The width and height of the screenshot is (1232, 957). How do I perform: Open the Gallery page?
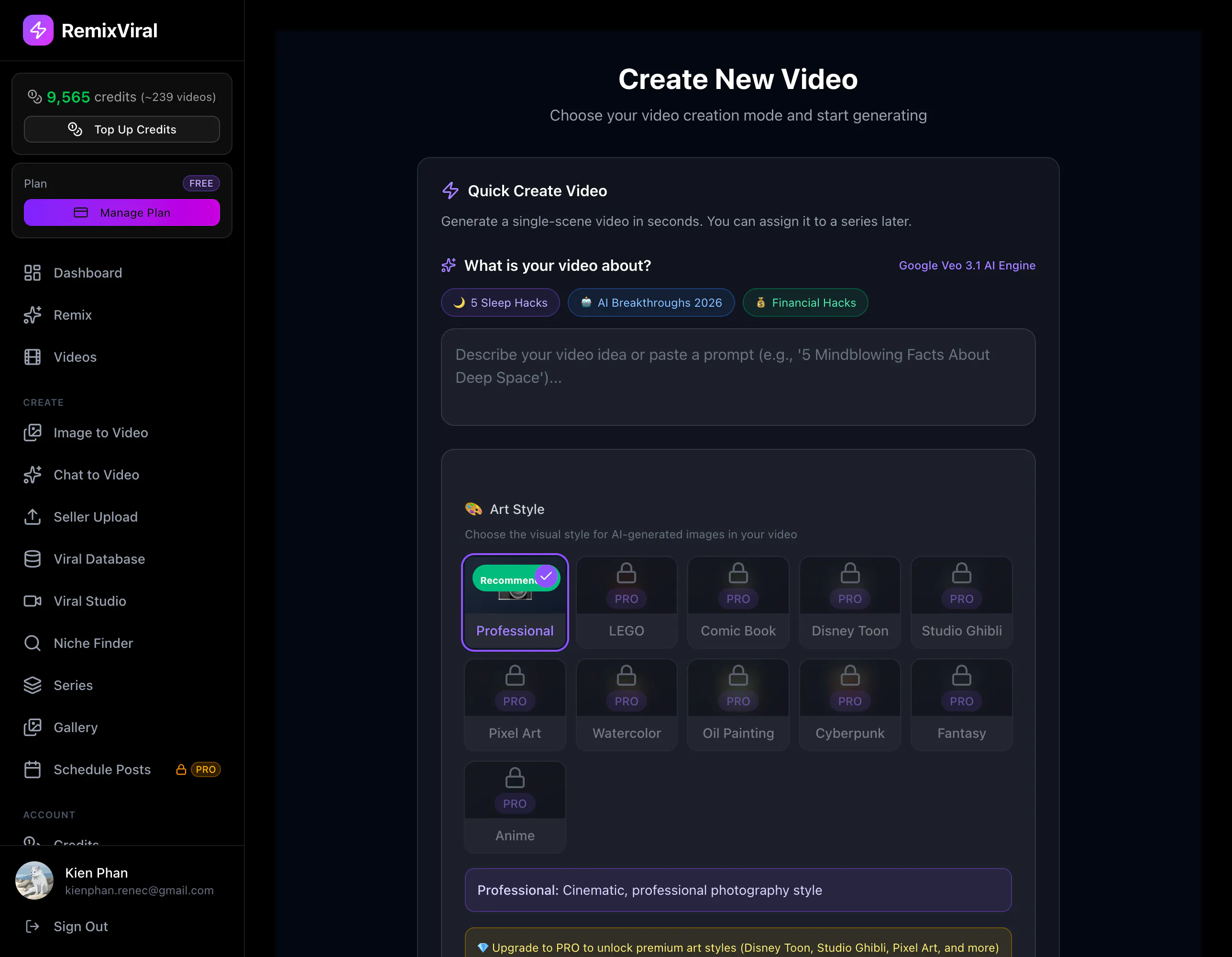tap(122, 727)
